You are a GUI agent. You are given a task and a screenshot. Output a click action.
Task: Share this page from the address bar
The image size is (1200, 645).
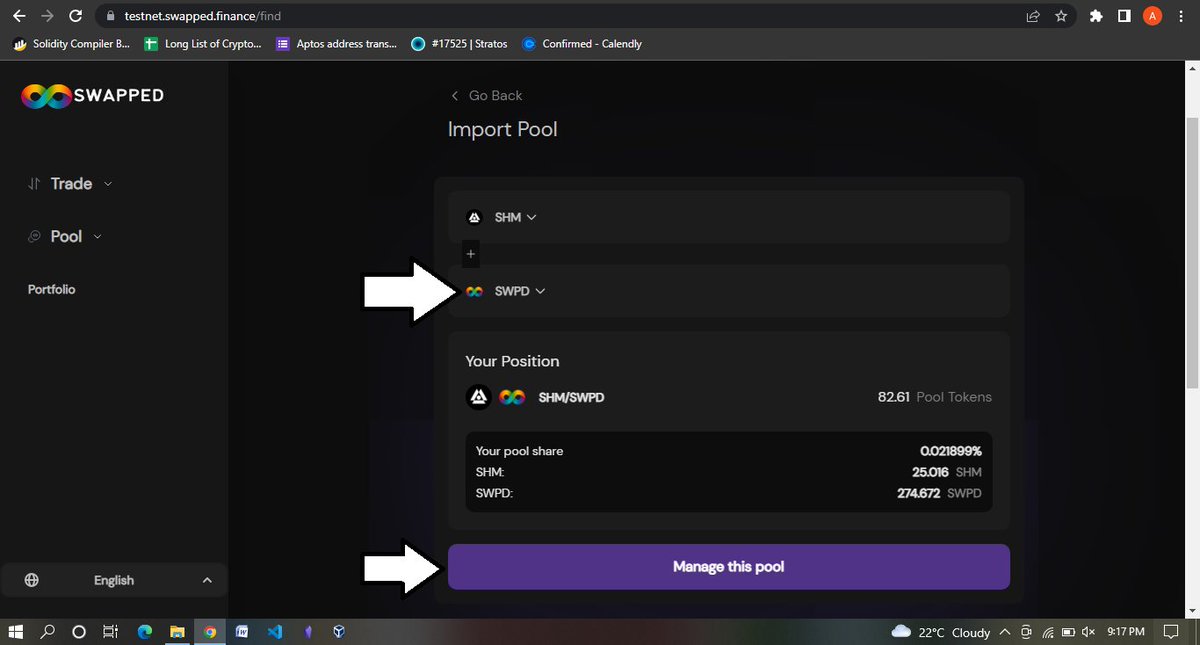[1032, 16]
